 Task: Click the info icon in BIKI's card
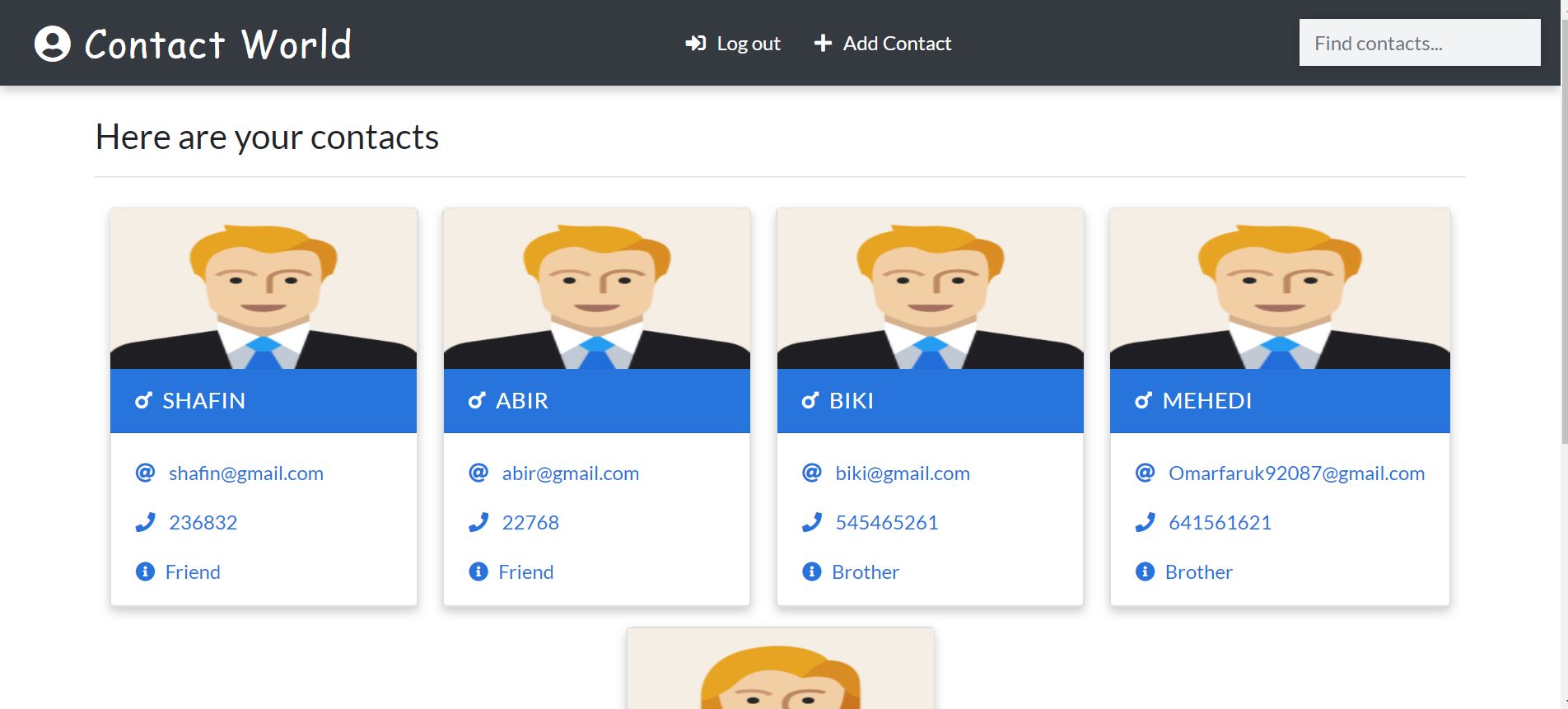pos(812,571)
